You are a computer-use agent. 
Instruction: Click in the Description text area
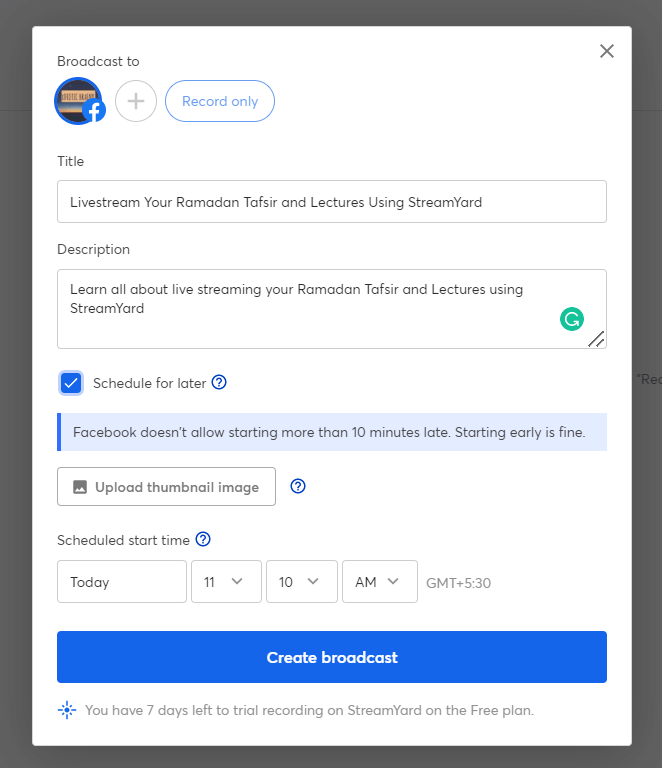click(x=332, y=309)
